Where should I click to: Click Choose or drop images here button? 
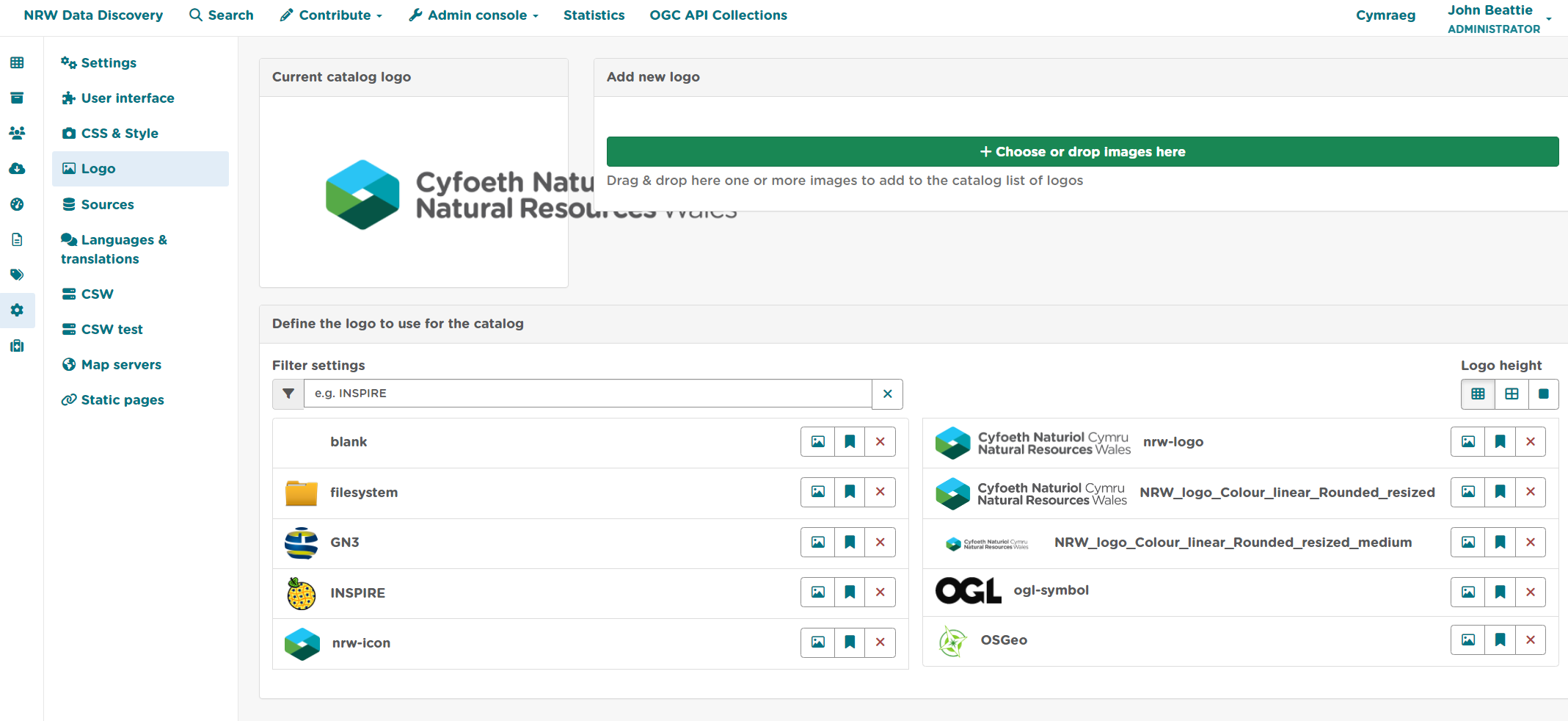(x=1082, y=151)
